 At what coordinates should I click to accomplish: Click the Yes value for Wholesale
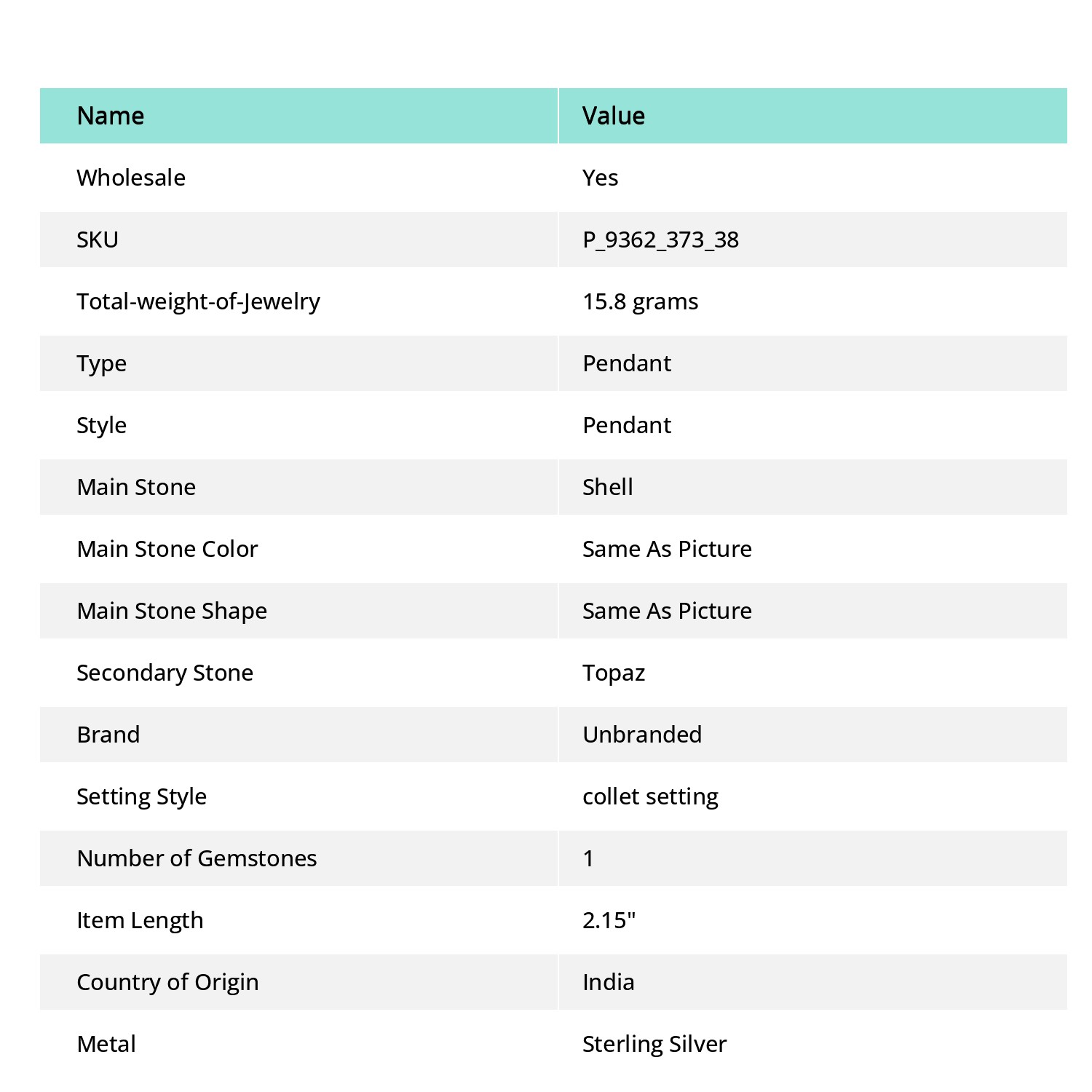point(600,178)
